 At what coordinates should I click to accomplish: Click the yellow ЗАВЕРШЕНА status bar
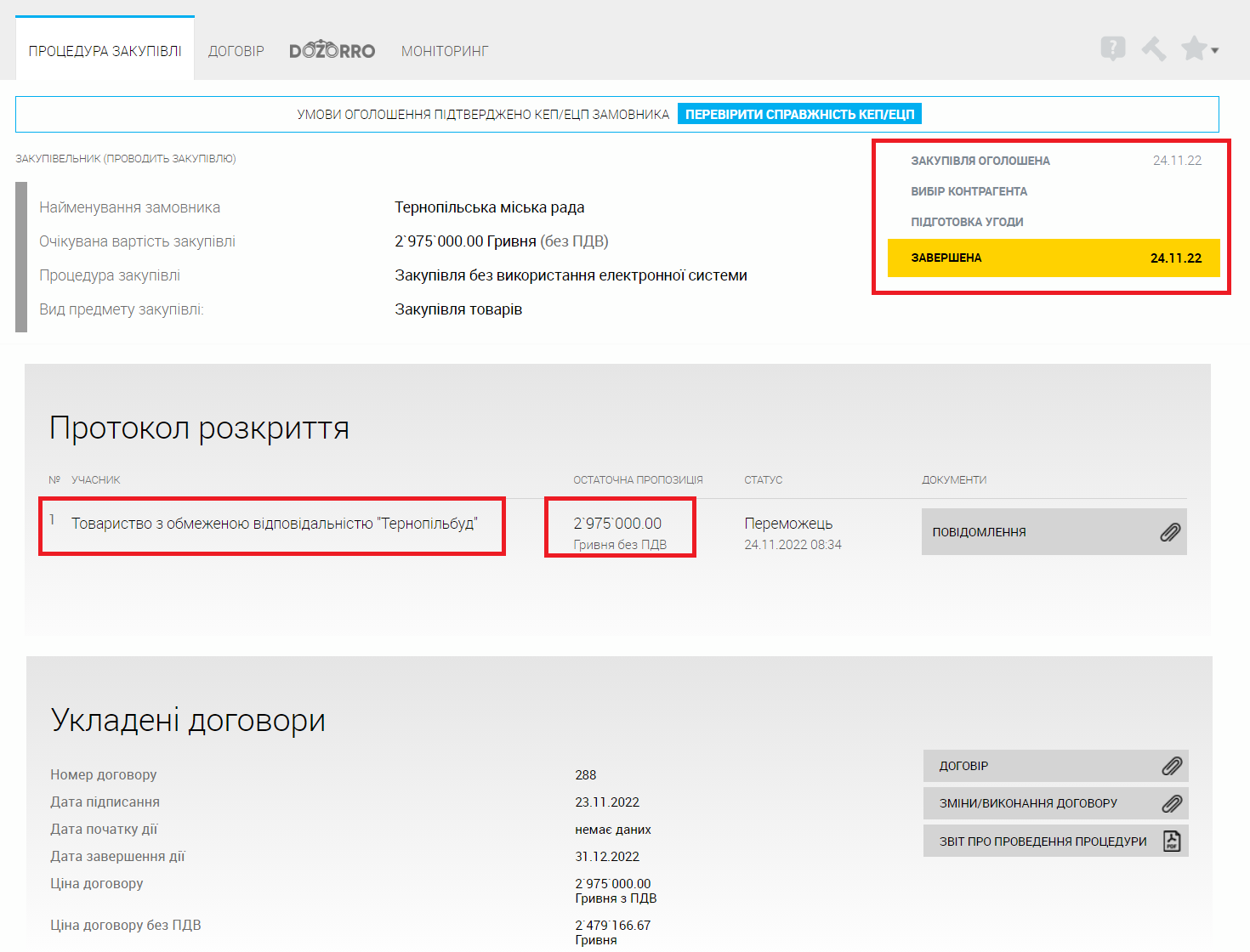(1054, 258)
